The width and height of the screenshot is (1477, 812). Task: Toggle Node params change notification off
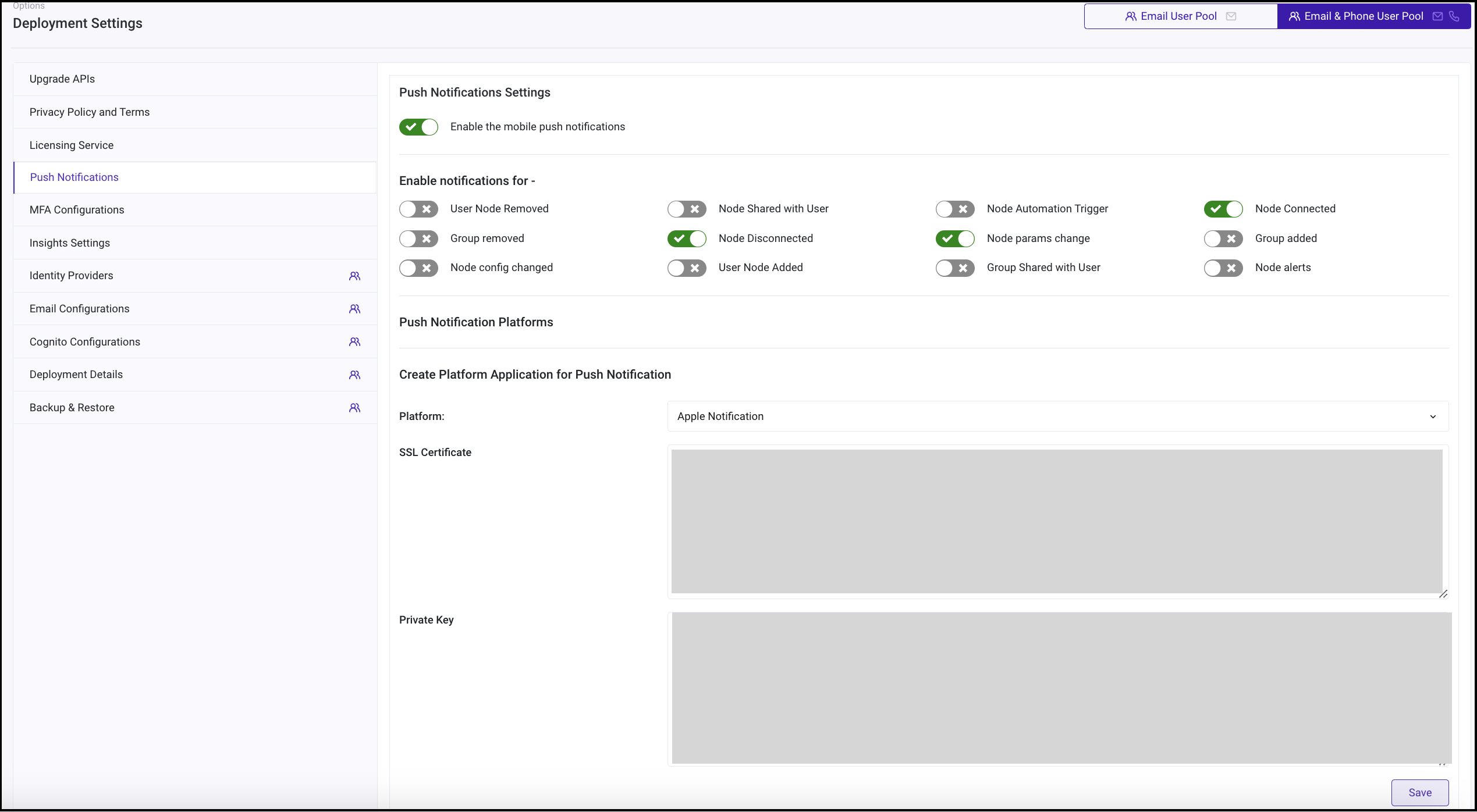click(x=955, y=238)
